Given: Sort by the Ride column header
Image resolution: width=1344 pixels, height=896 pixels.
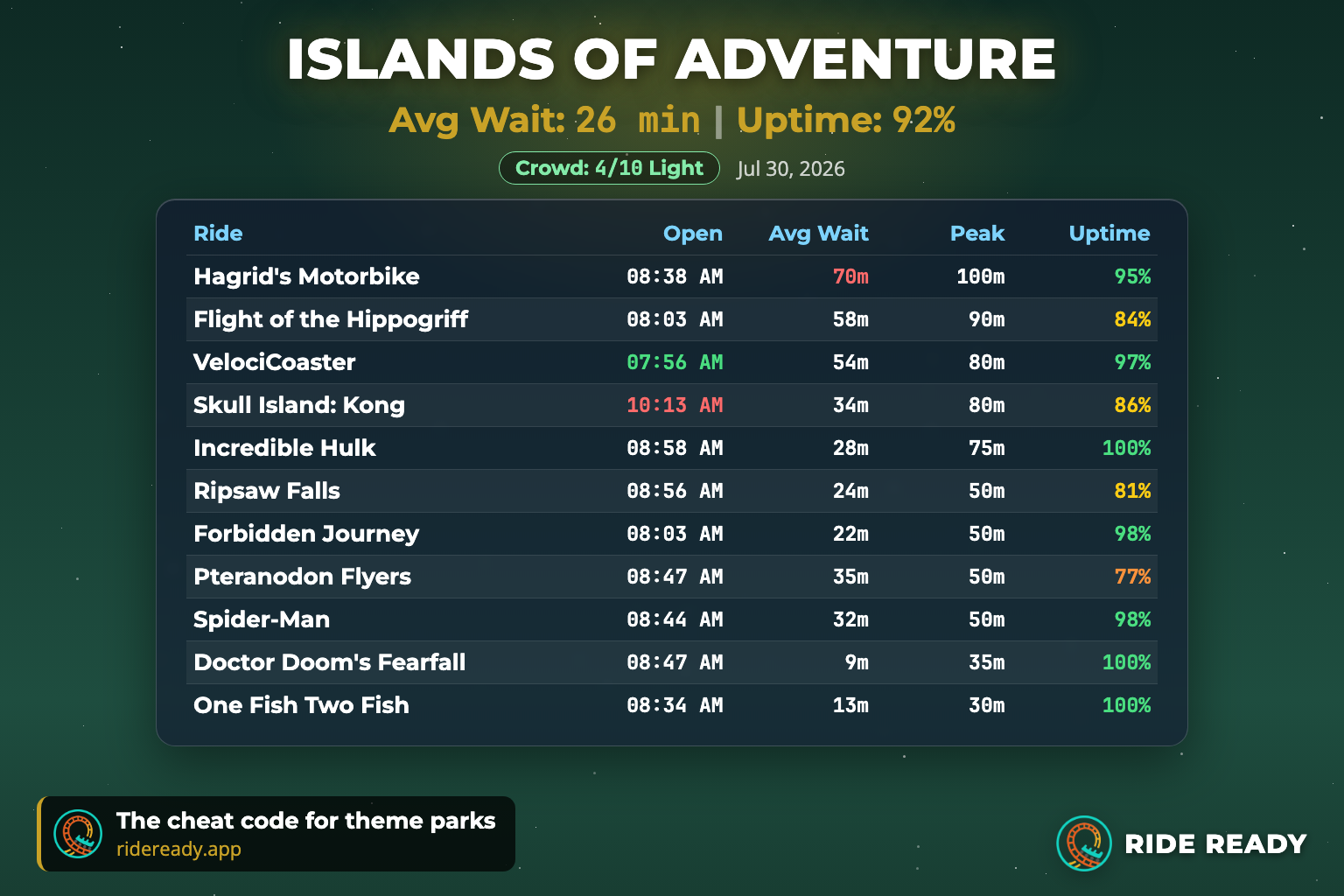Looking at the screenshot, I should click(218, 234).
